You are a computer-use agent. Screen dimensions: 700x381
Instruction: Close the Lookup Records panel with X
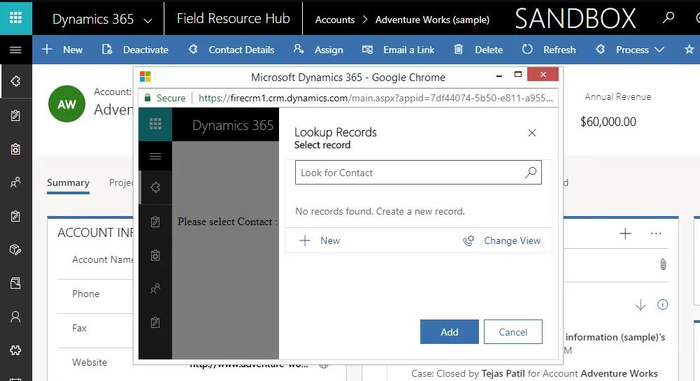tap(532, 133)
